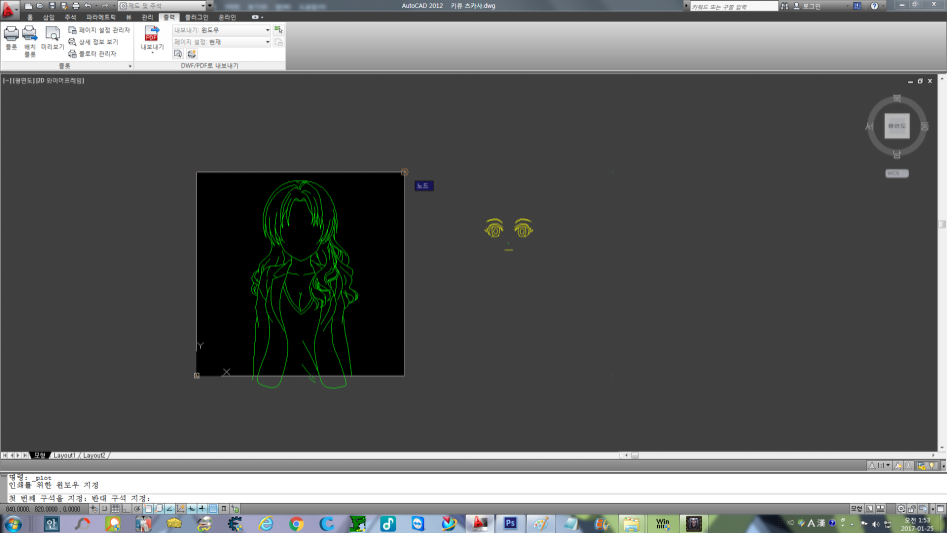Toggle Object Snap in status bar
947x533 pixels.
click(x=149, y=509)
